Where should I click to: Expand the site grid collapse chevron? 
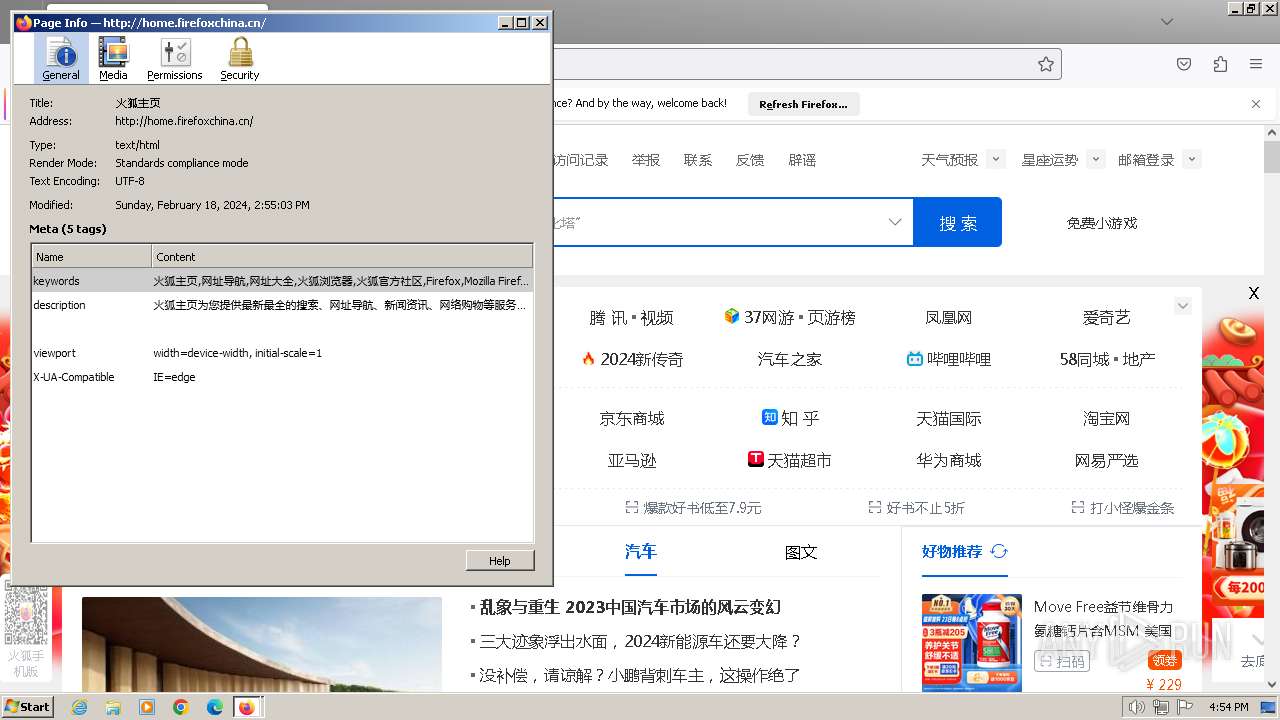click(x=1183, y=306)
